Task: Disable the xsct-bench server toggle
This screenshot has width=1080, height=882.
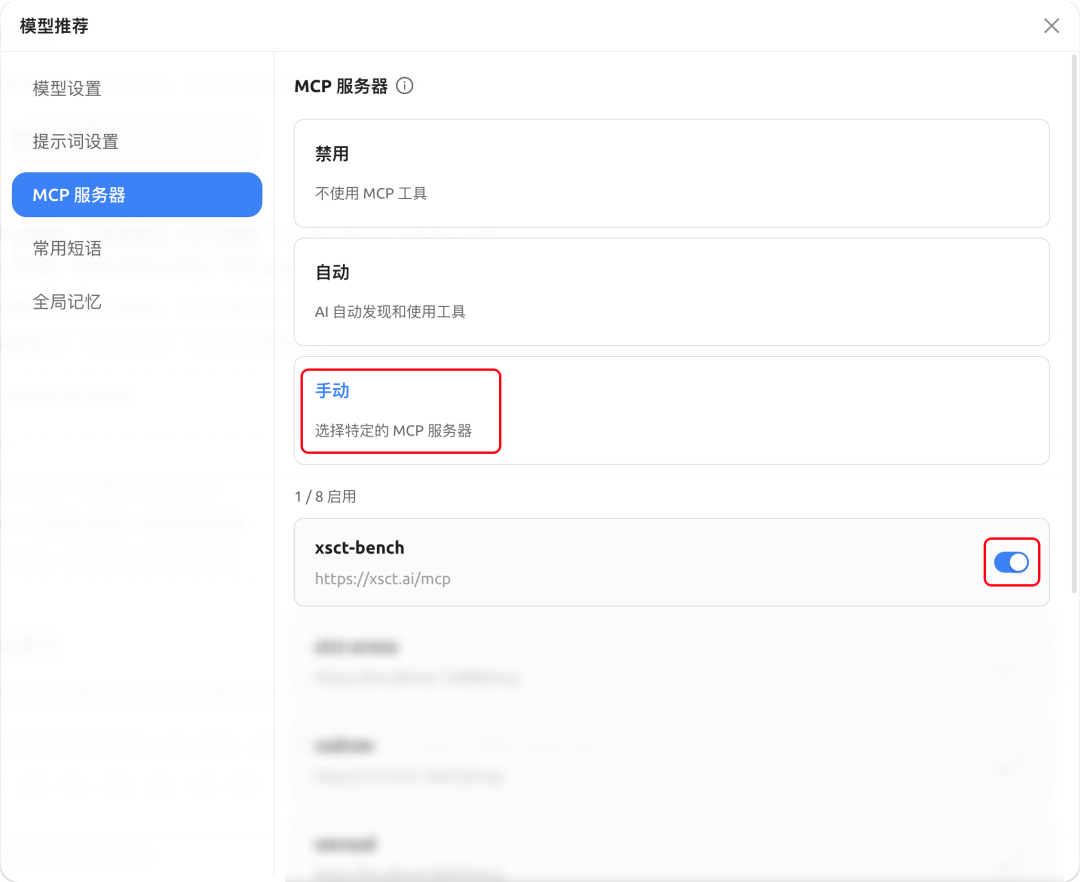Action: pyautogui.click(x=1011, y=563)
